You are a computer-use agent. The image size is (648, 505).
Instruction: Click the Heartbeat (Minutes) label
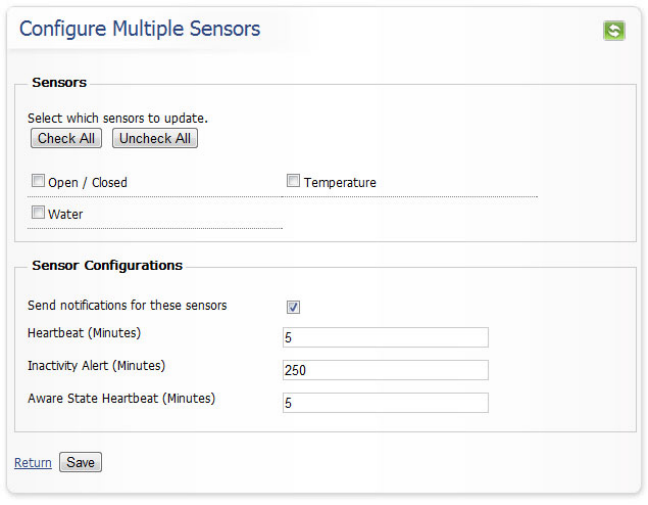point(84,332)
